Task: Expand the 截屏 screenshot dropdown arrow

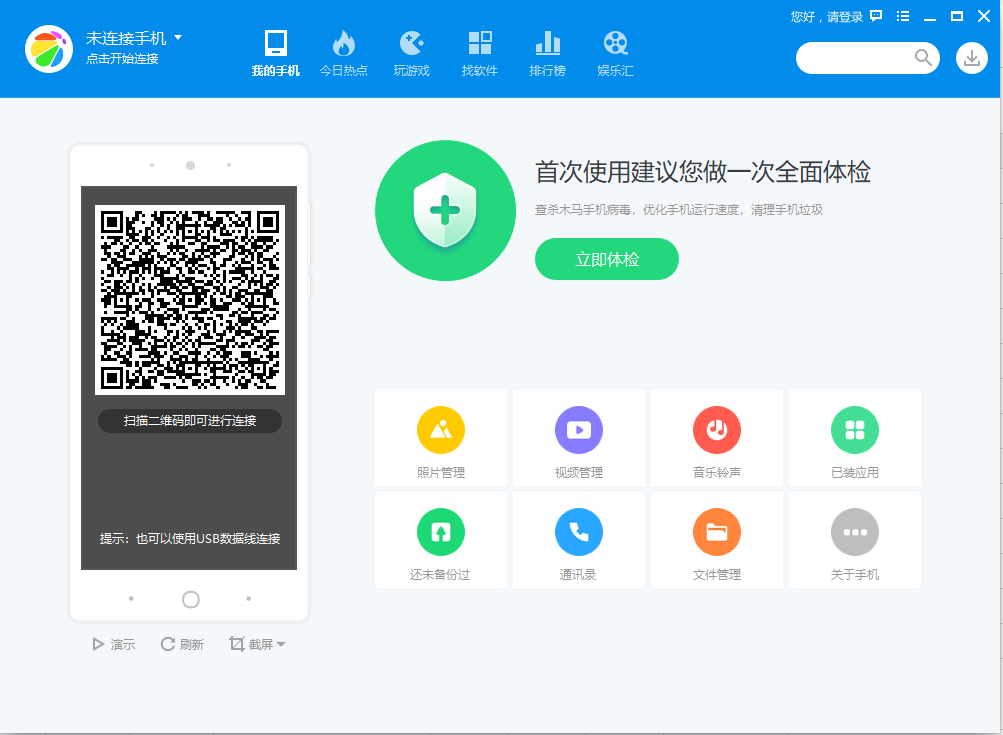Action: (x=281, y=644)
